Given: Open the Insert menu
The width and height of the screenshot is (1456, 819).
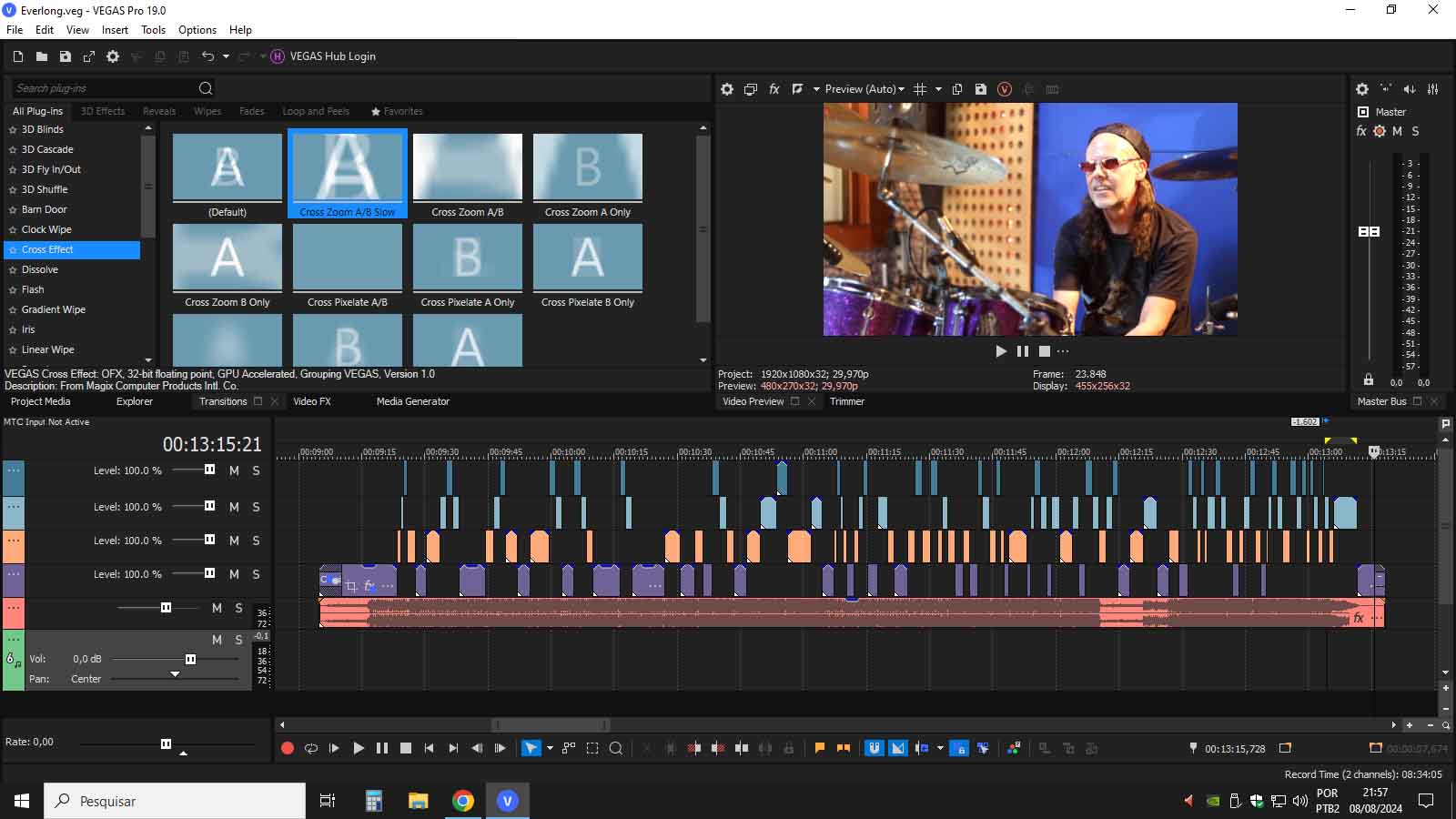Looking at the screenshot, I should (115, 30).
